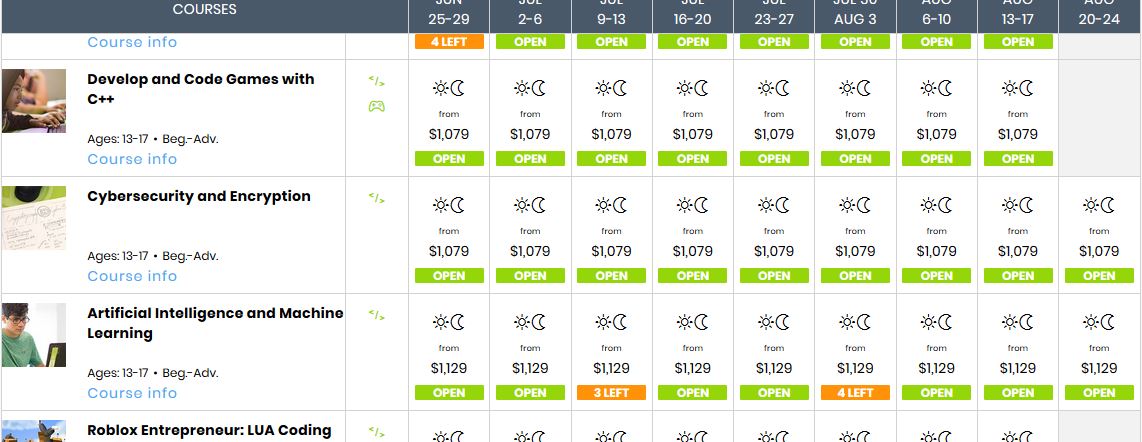Click the gamepad icon beside the C++ games course
This screenshot has width=1142, height=442.
(376, 107)
